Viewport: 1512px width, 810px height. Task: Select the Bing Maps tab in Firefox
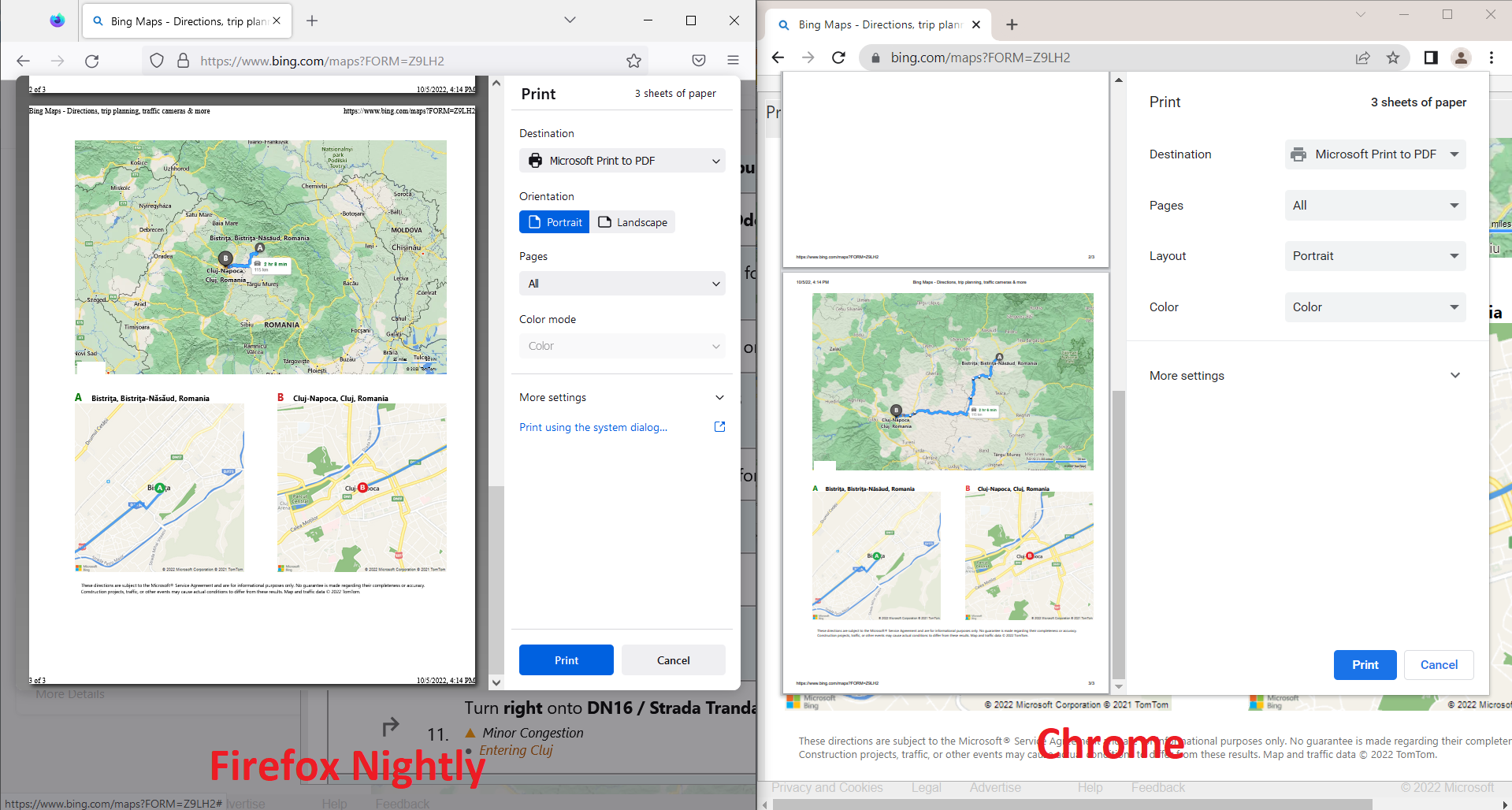pos(181,21)
